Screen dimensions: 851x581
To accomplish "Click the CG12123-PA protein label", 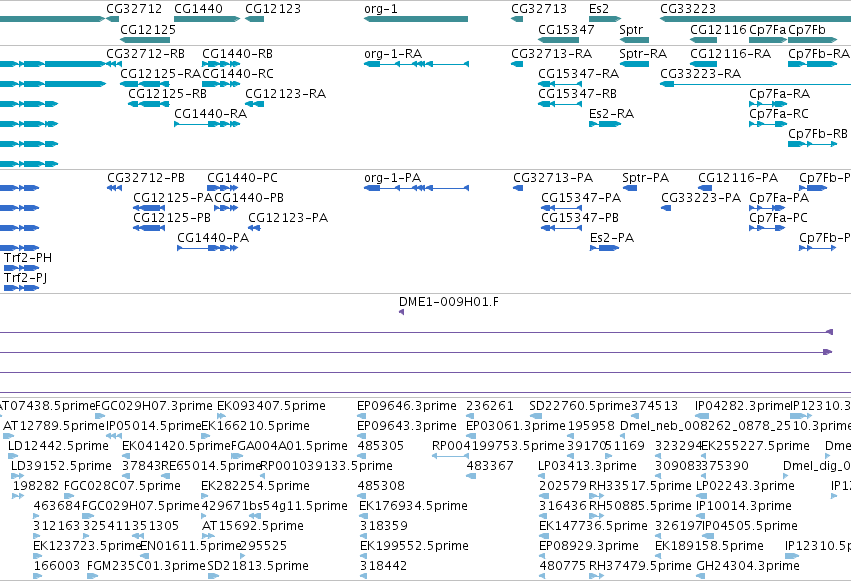I will [x=288, y=218].
